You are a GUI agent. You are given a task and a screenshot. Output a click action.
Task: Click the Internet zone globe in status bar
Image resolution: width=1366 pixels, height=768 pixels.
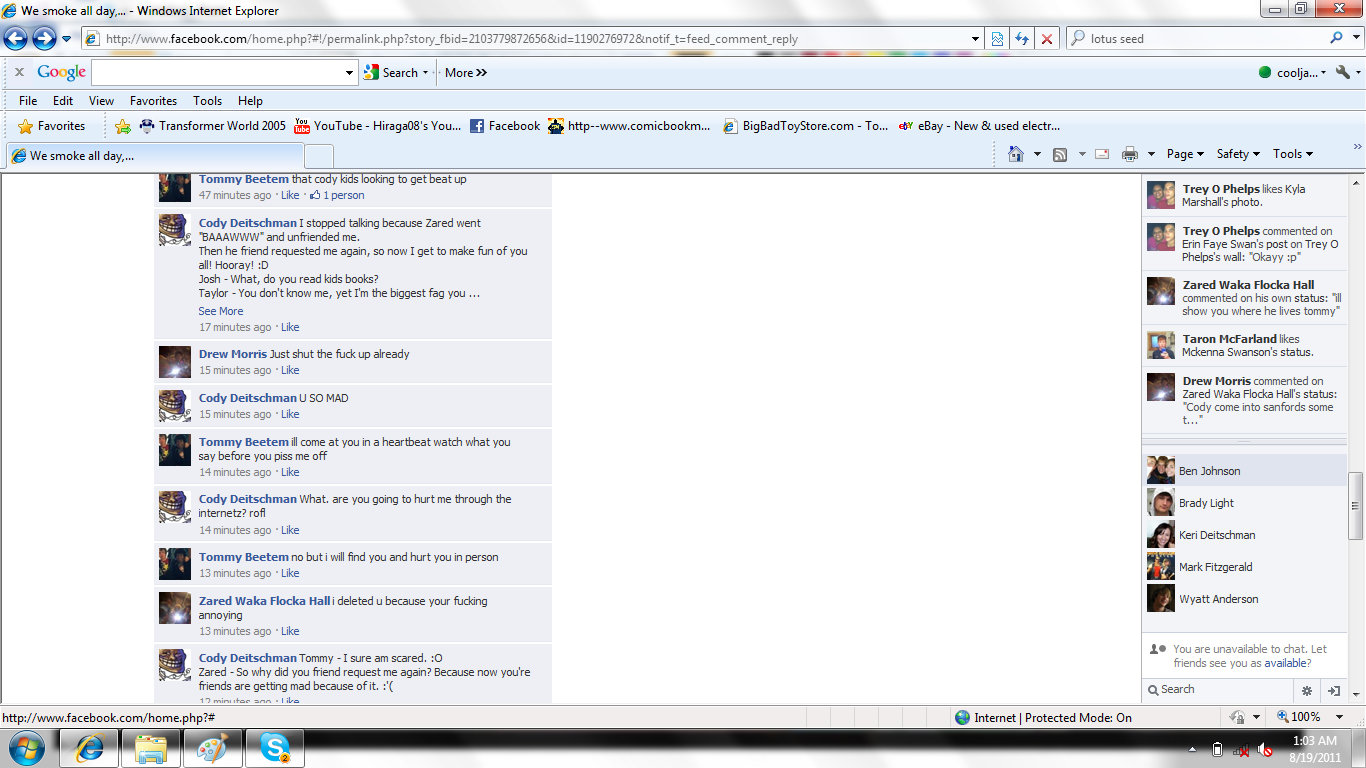point(962,717)
